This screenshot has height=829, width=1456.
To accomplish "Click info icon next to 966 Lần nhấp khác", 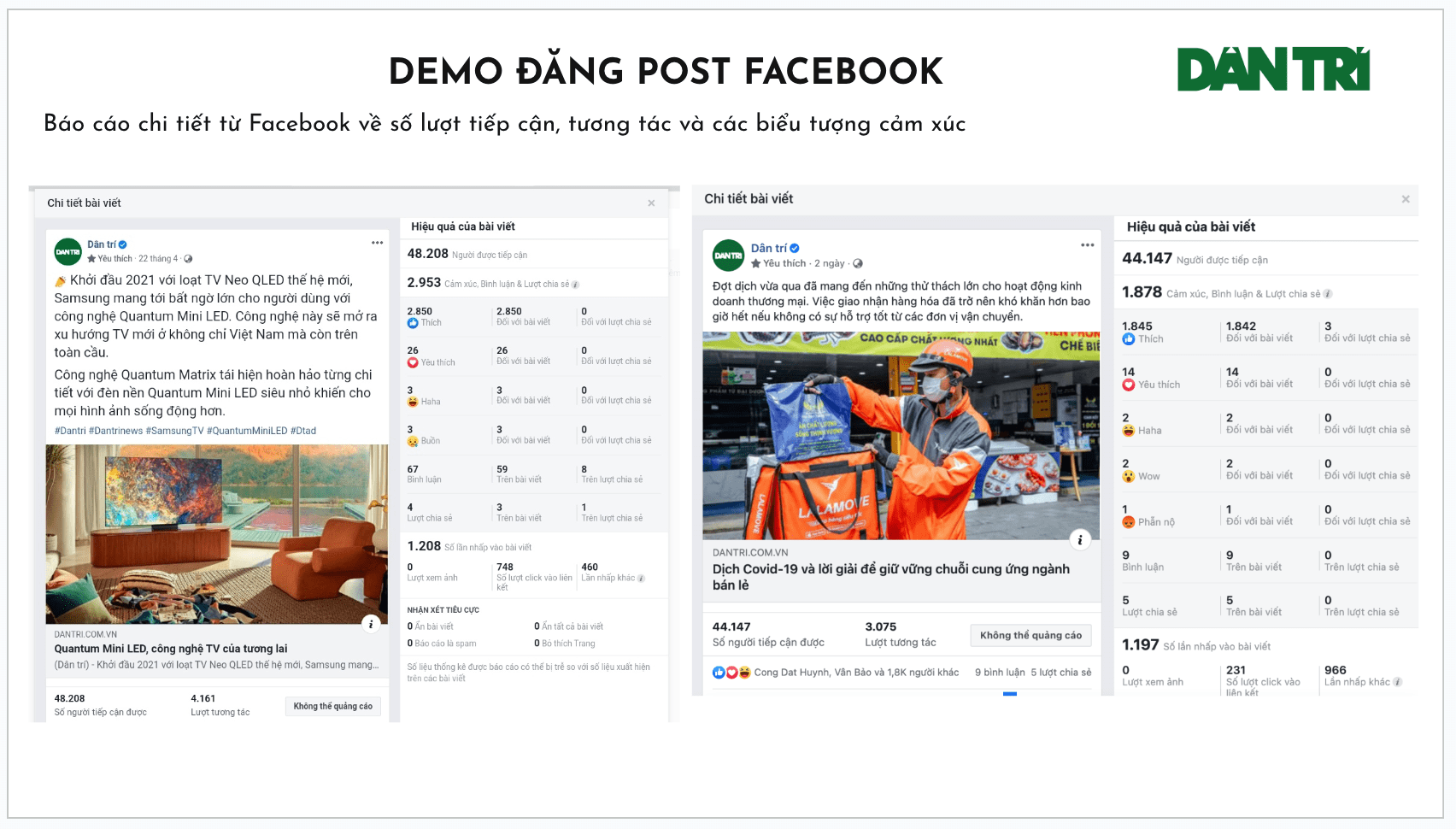I will click(x=1398, y=682).
